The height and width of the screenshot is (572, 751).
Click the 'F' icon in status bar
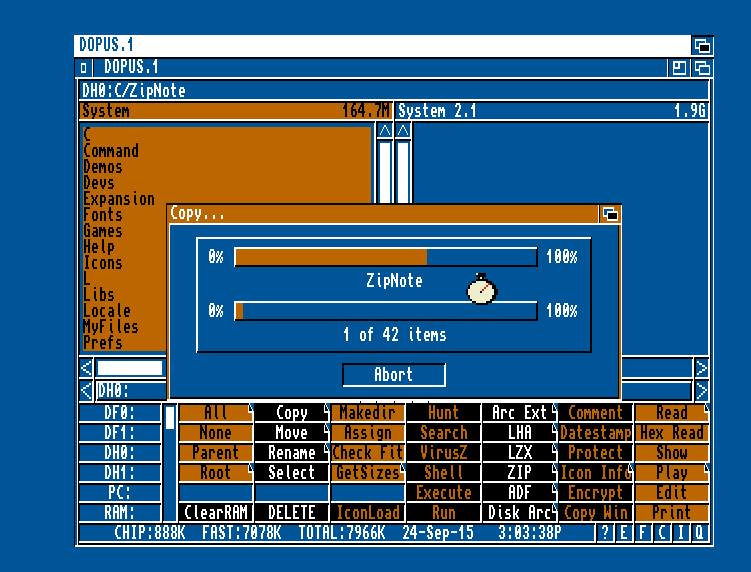pos(643,533)
